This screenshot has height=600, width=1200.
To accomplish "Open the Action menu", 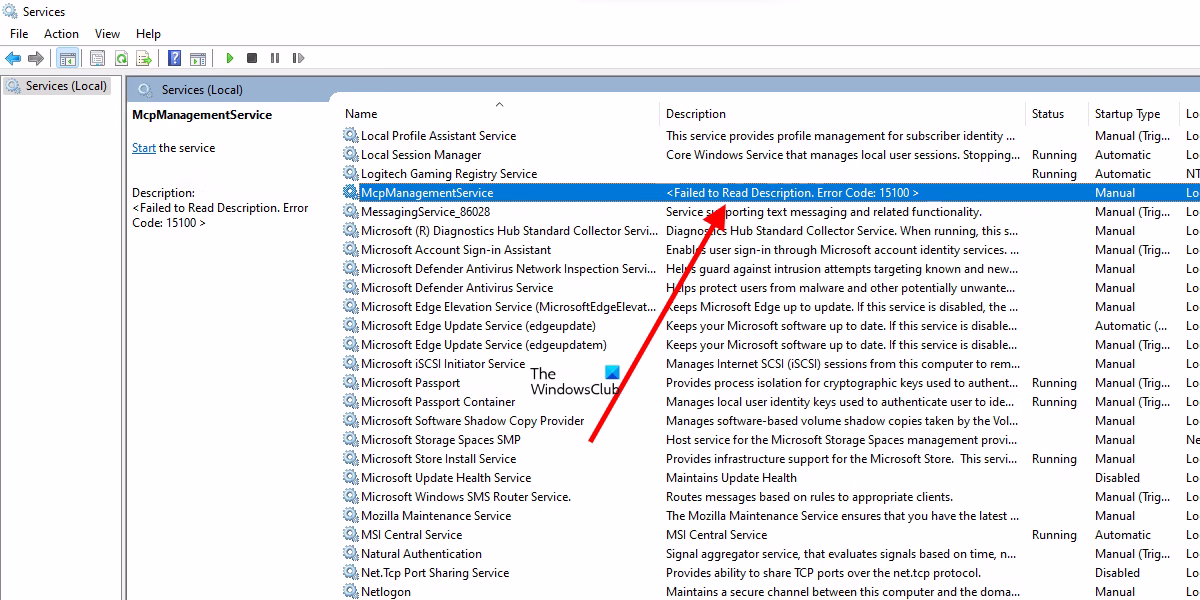I will tap(61, 33).
